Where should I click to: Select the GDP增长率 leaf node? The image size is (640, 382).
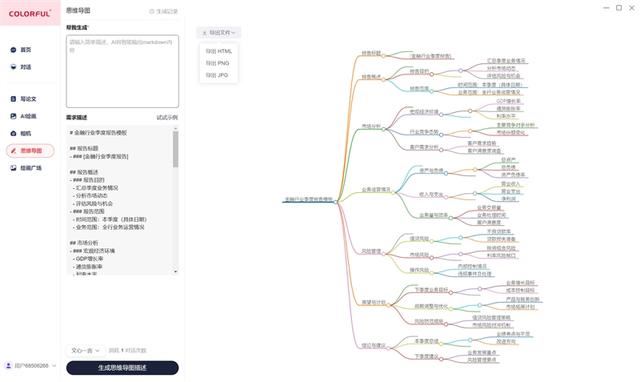pos(508,101)
